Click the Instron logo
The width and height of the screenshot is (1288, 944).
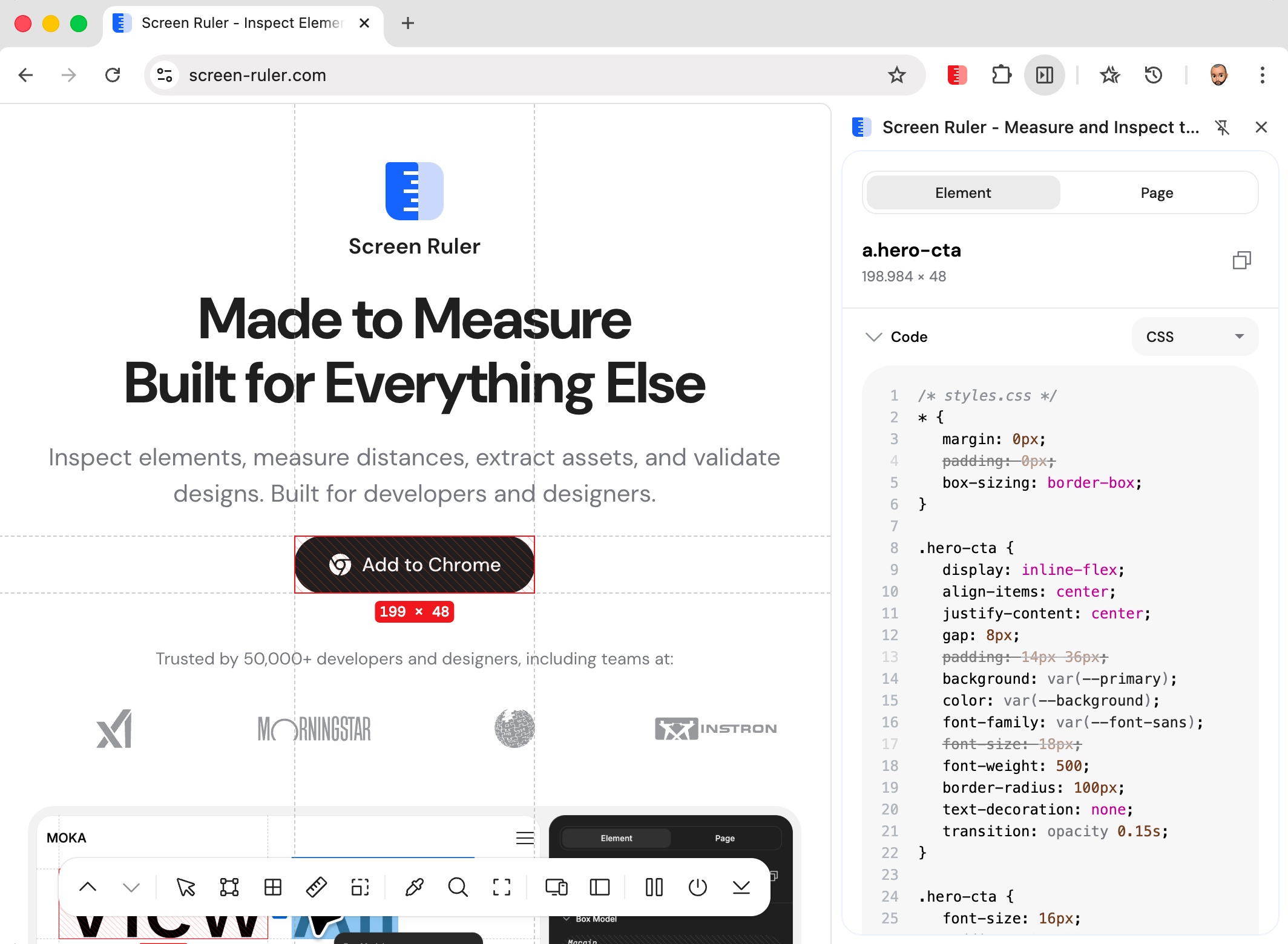(x=716, y=729)
